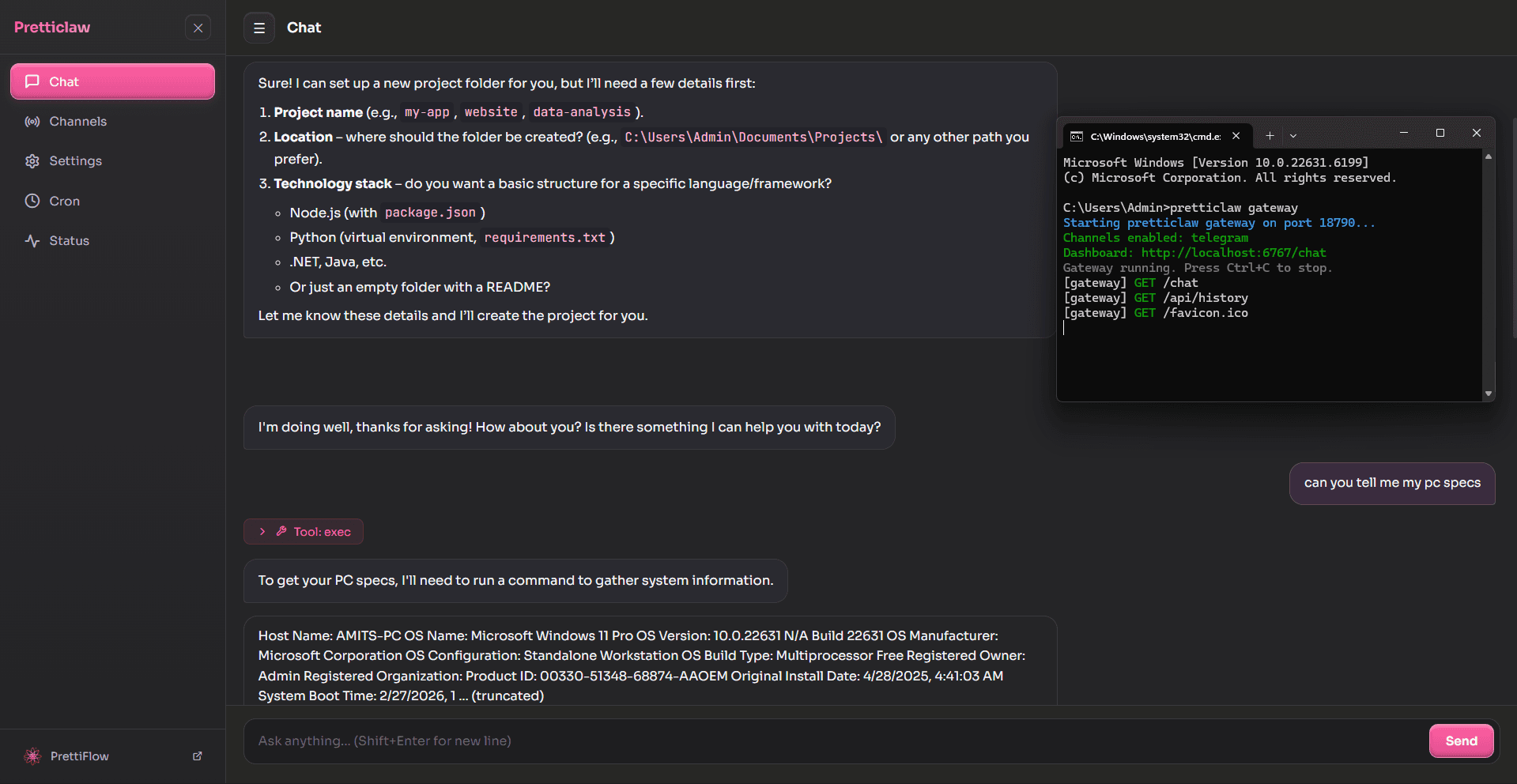Click the Pretticlaw logo title
This screenshot has height=784, width=1517.
click(52, 28)
